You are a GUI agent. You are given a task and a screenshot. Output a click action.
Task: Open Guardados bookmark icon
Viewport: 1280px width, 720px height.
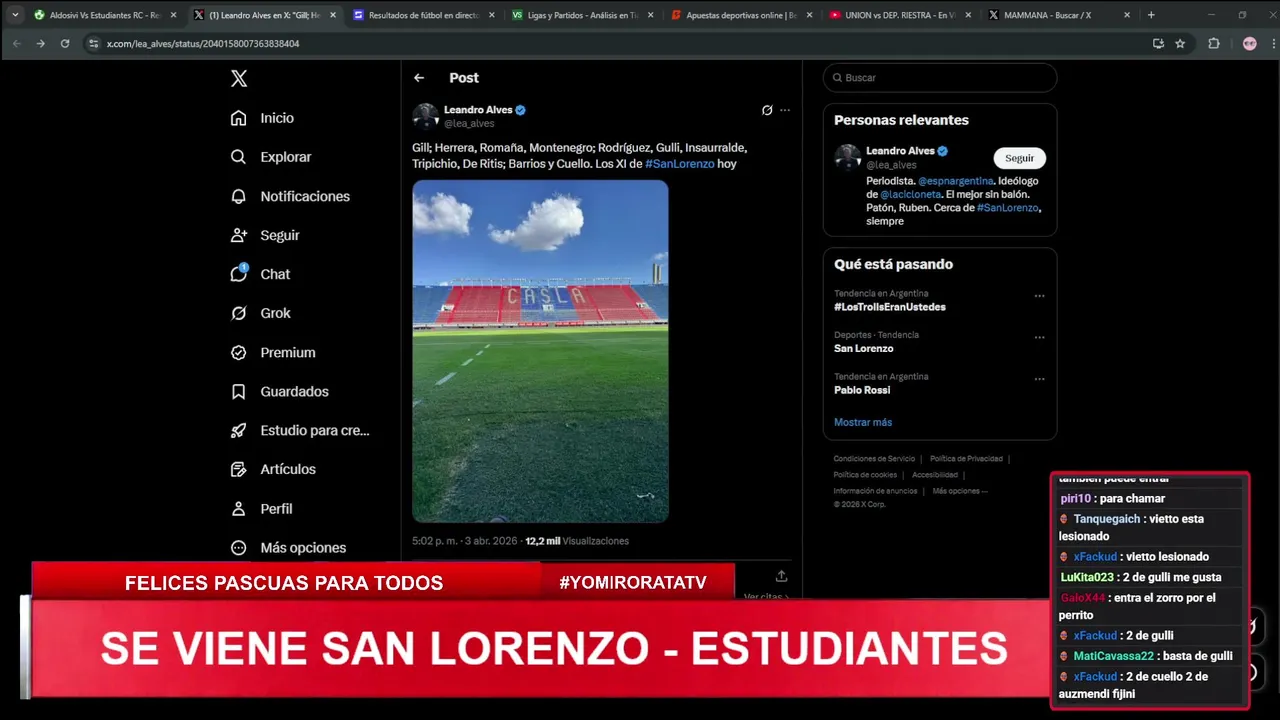[x=238, y=392]
